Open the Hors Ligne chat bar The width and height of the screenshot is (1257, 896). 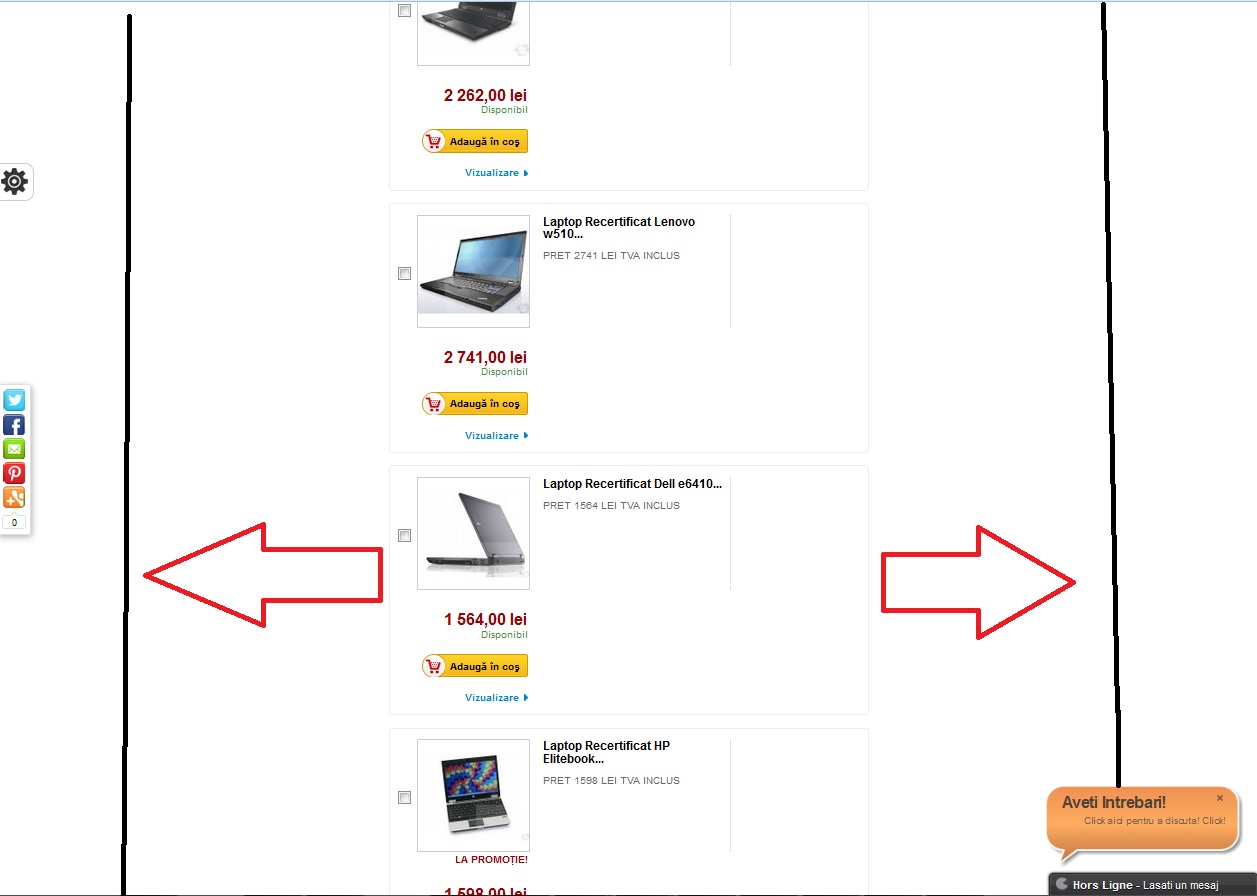point(1152,885)
